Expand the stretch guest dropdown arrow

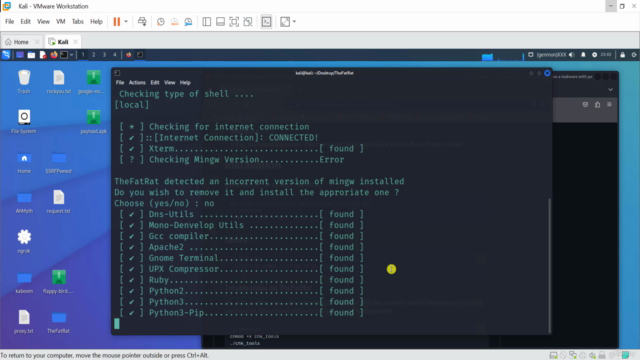pyautogui.click(x=294, y=22)
